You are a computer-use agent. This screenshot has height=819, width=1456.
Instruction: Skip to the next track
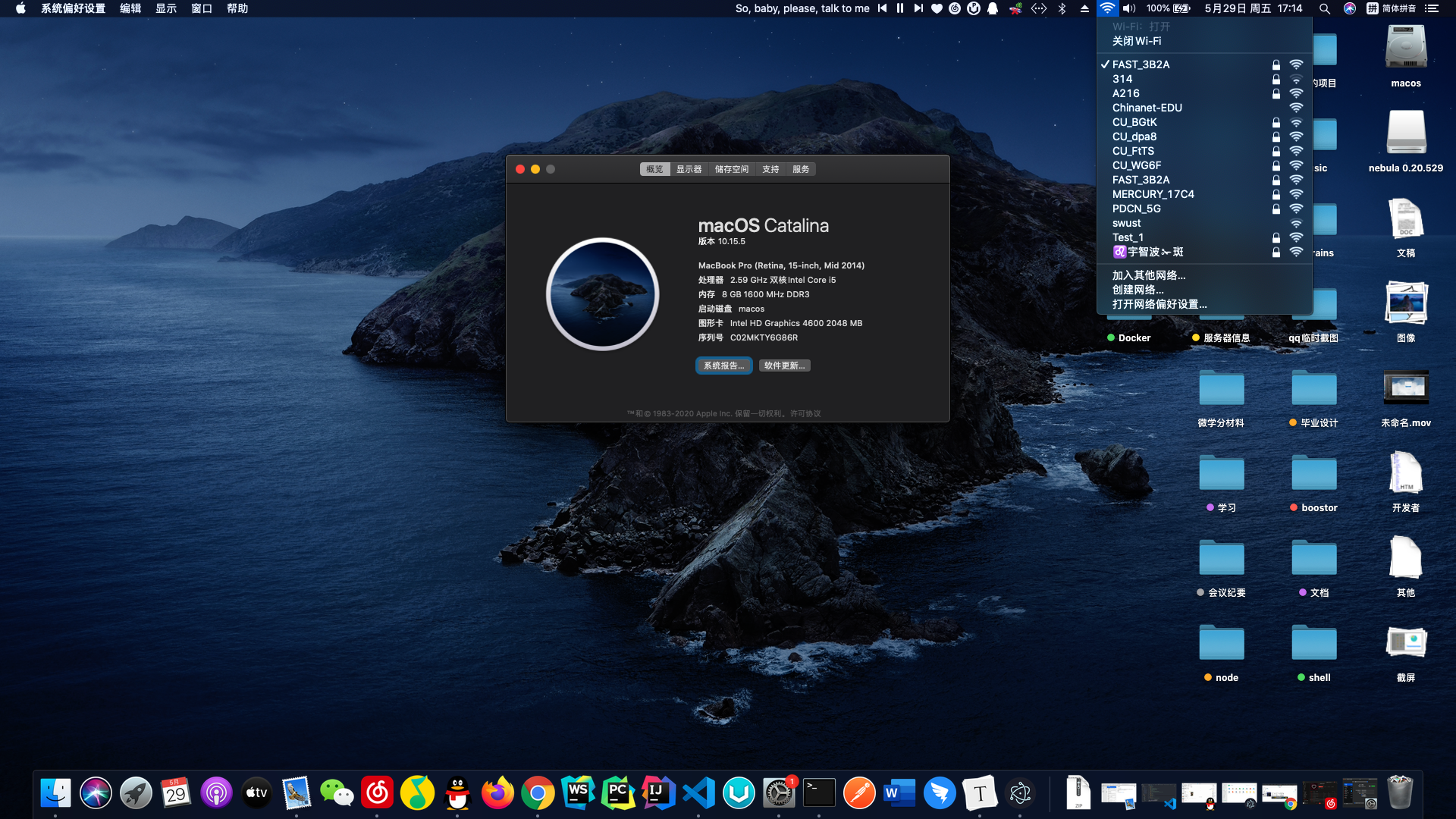point(918,8)
